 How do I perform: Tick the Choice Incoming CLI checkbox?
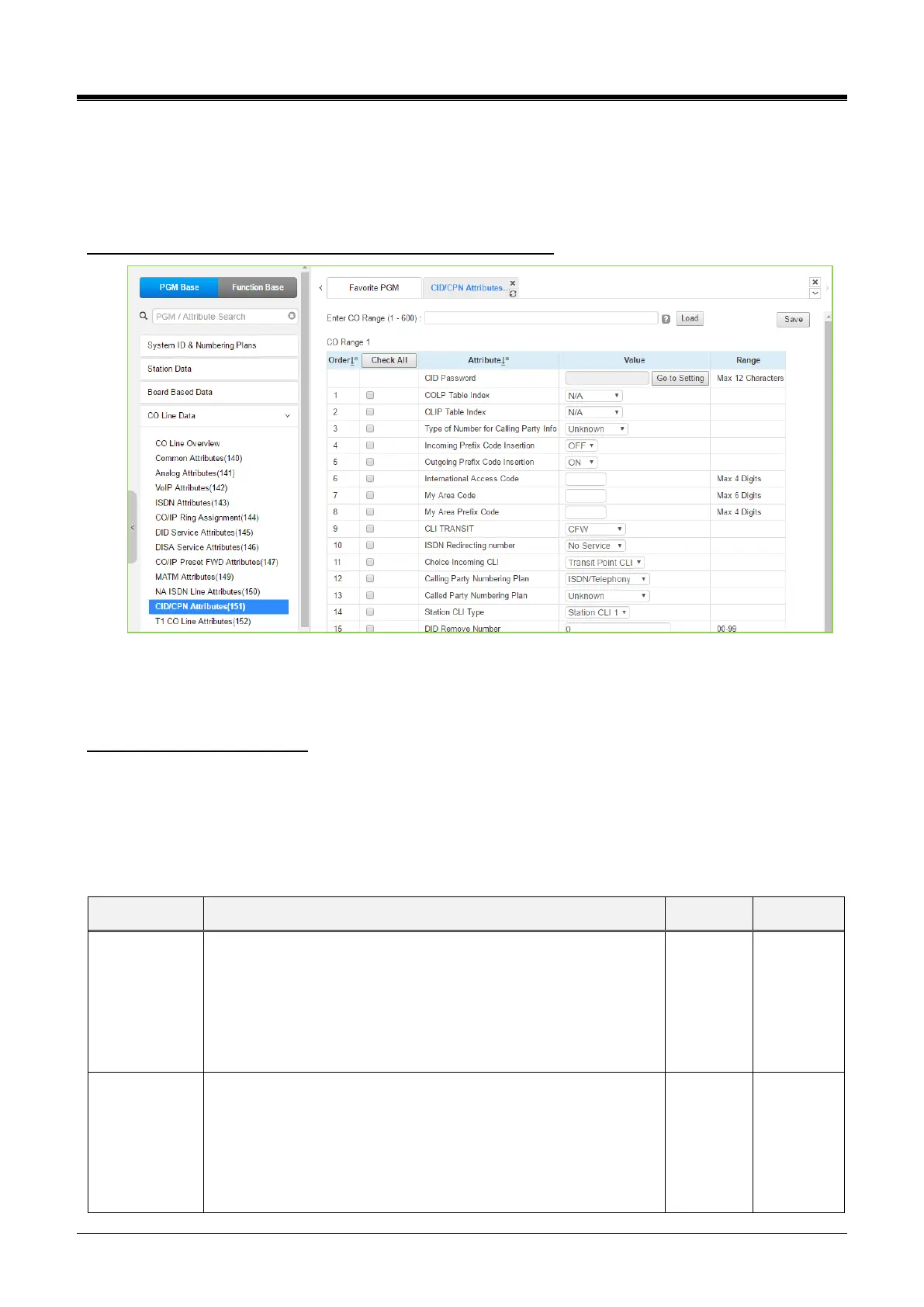coord(370,562)
